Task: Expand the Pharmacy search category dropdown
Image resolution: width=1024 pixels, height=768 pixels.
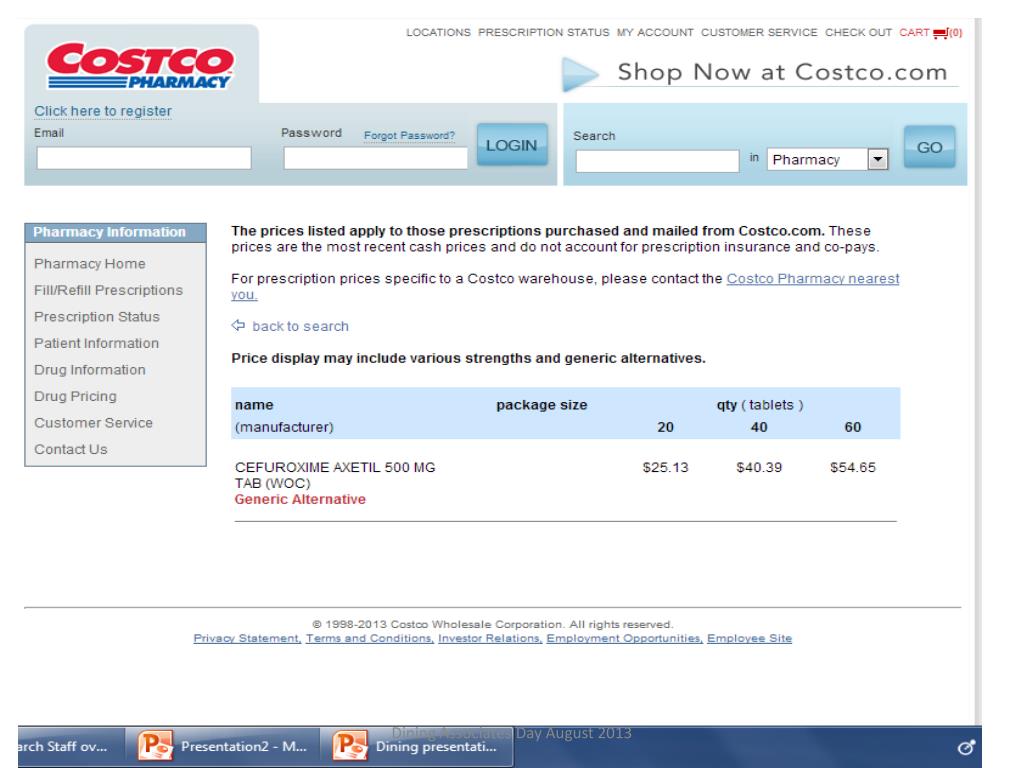Action: [x=878, y=159]
